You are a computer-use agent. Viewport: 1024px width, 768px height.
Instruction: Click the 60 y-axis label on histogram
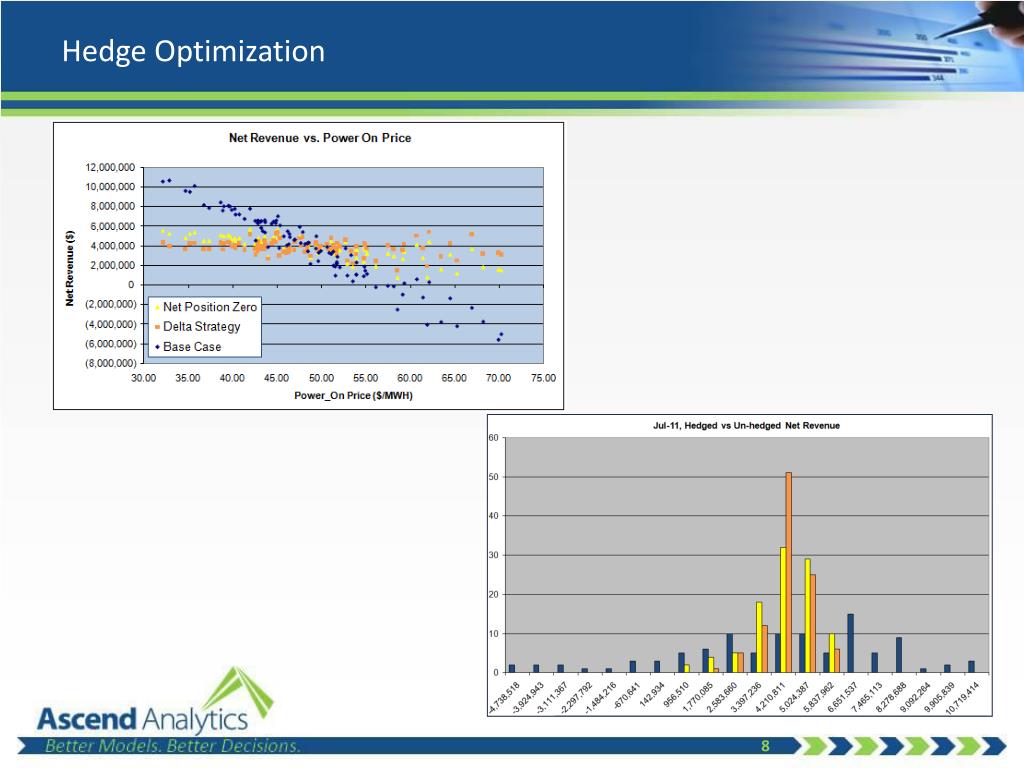[x=494, y=438]
